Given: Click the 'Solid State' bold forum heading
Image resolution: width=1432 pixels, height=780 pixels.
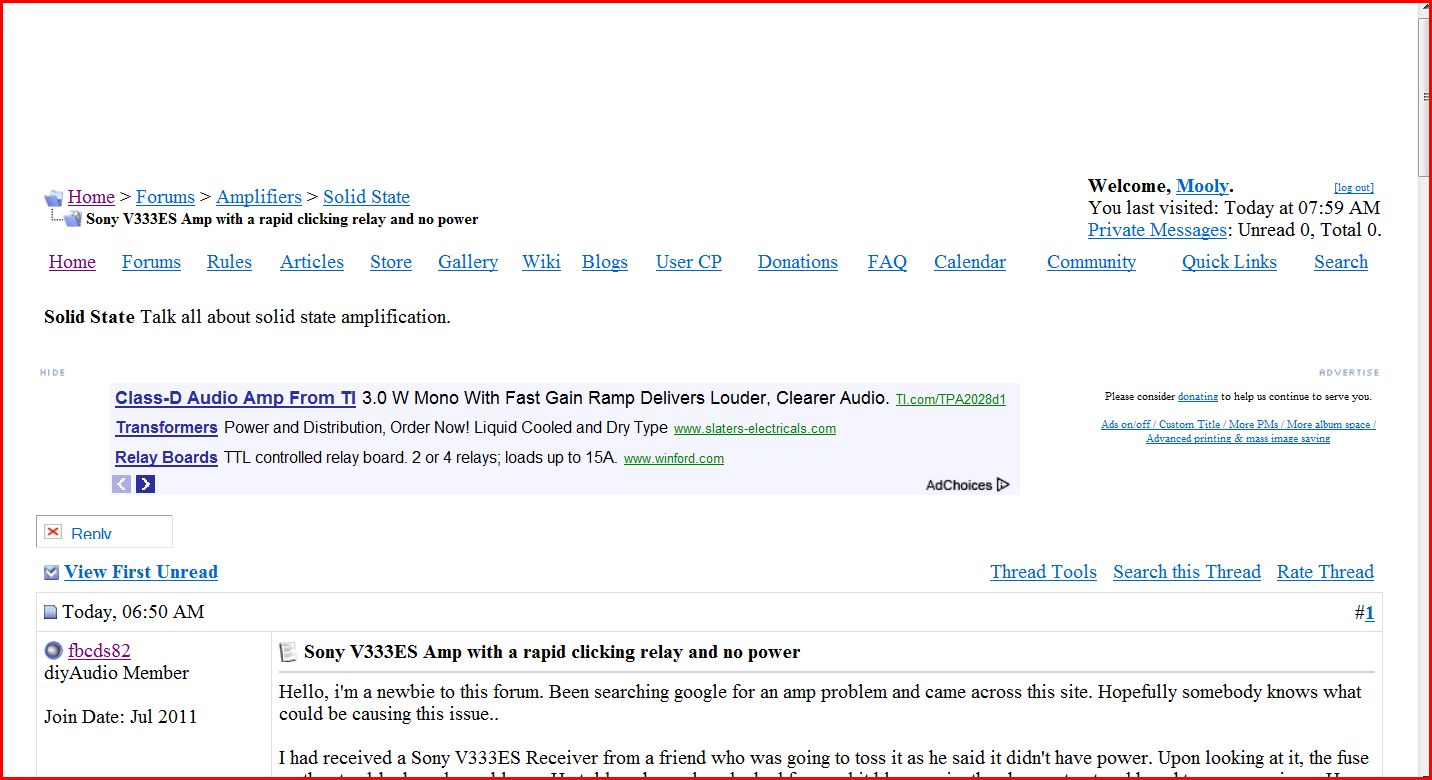Looking at the screenshot, I should [x=89, y=317].
